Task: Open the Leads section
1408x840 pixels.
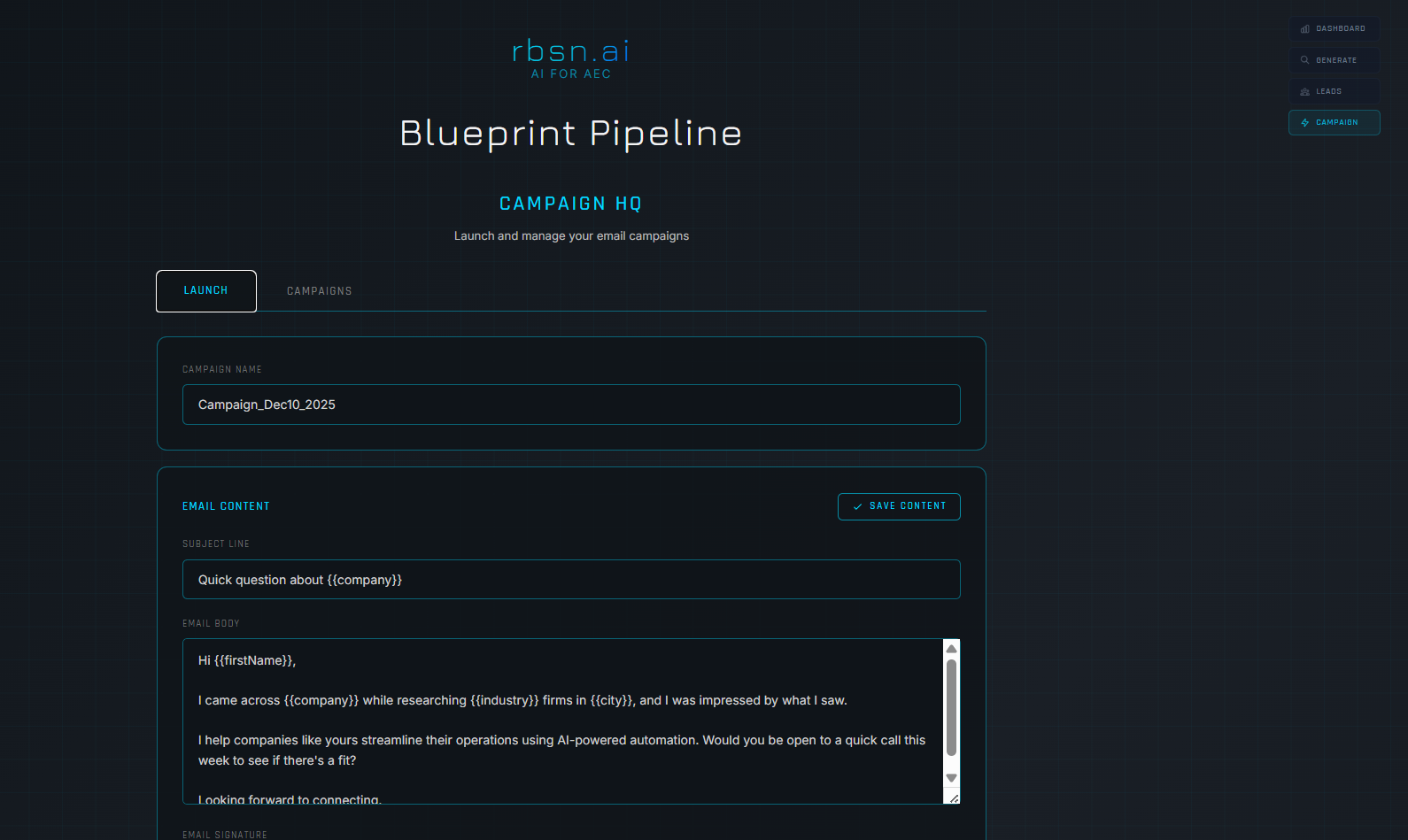Action: (1334, 91)
